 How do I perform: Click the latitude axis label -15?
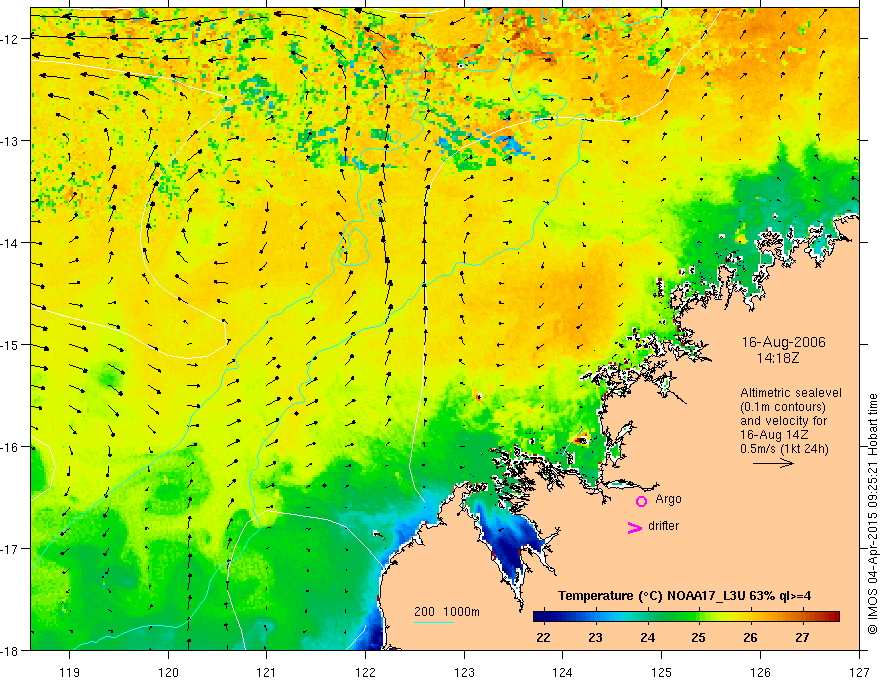(10, 345)
